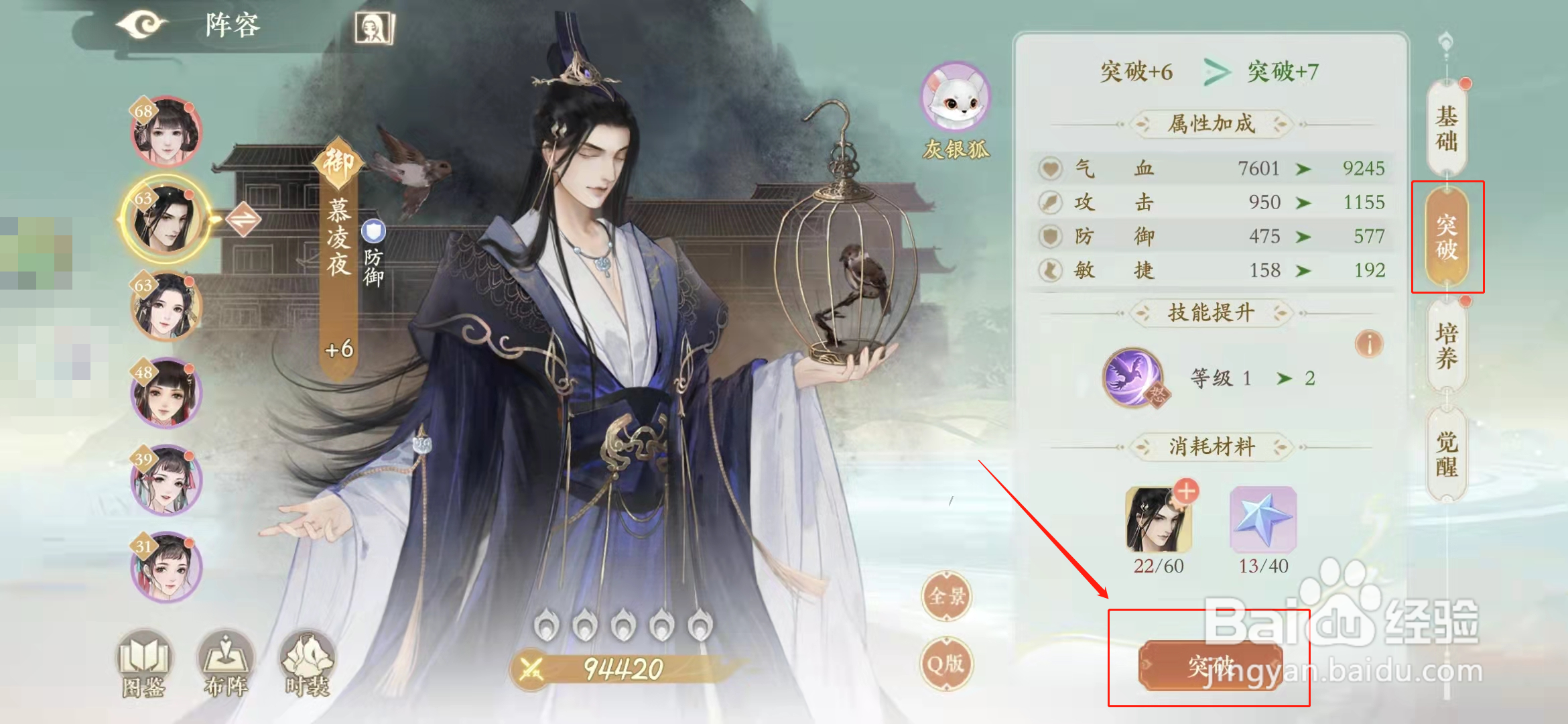Open the 培养 tab
This screenshot has height=724, width=1568.
pyautogui.click(x=1447, y=345)
